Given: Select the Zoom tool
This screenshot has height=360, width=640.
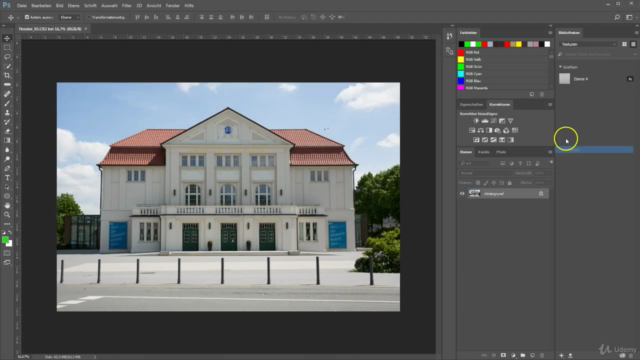Looking at the screenshot, I should [7, 215].
